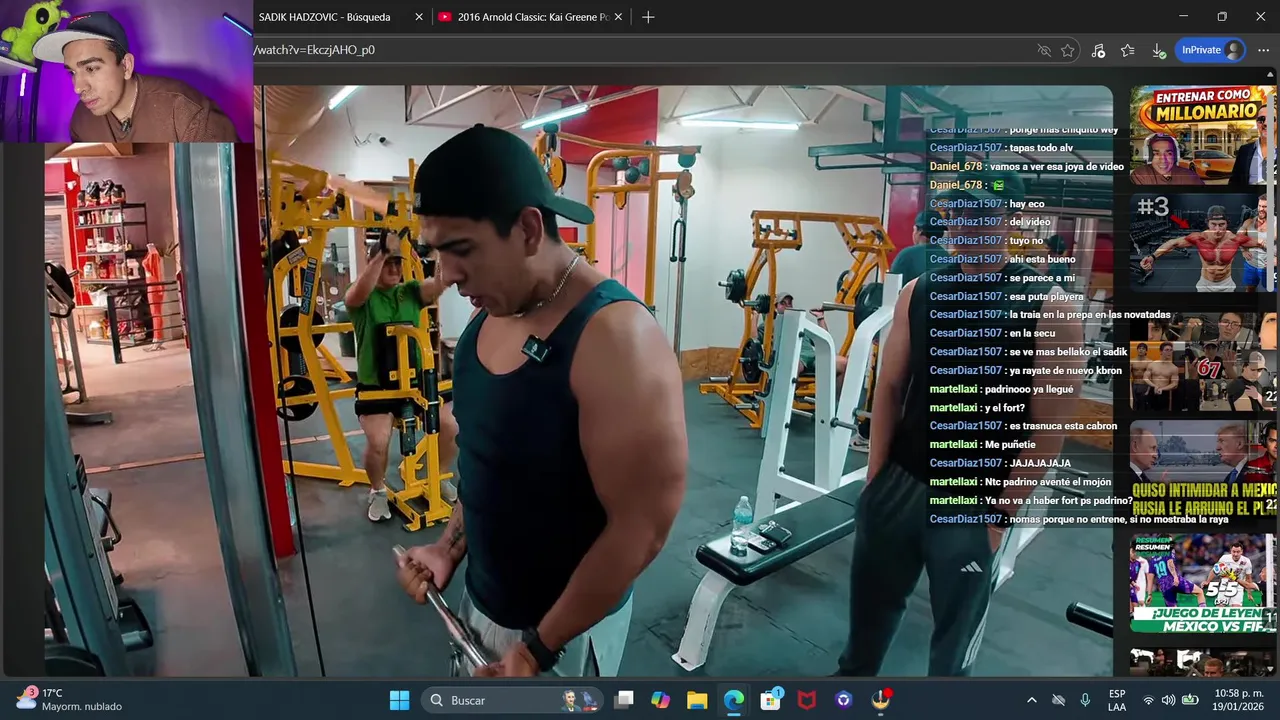Viewport: 1280px width, 720px height.
Task: Open the Windows Start menu
Action: point(399,700)
